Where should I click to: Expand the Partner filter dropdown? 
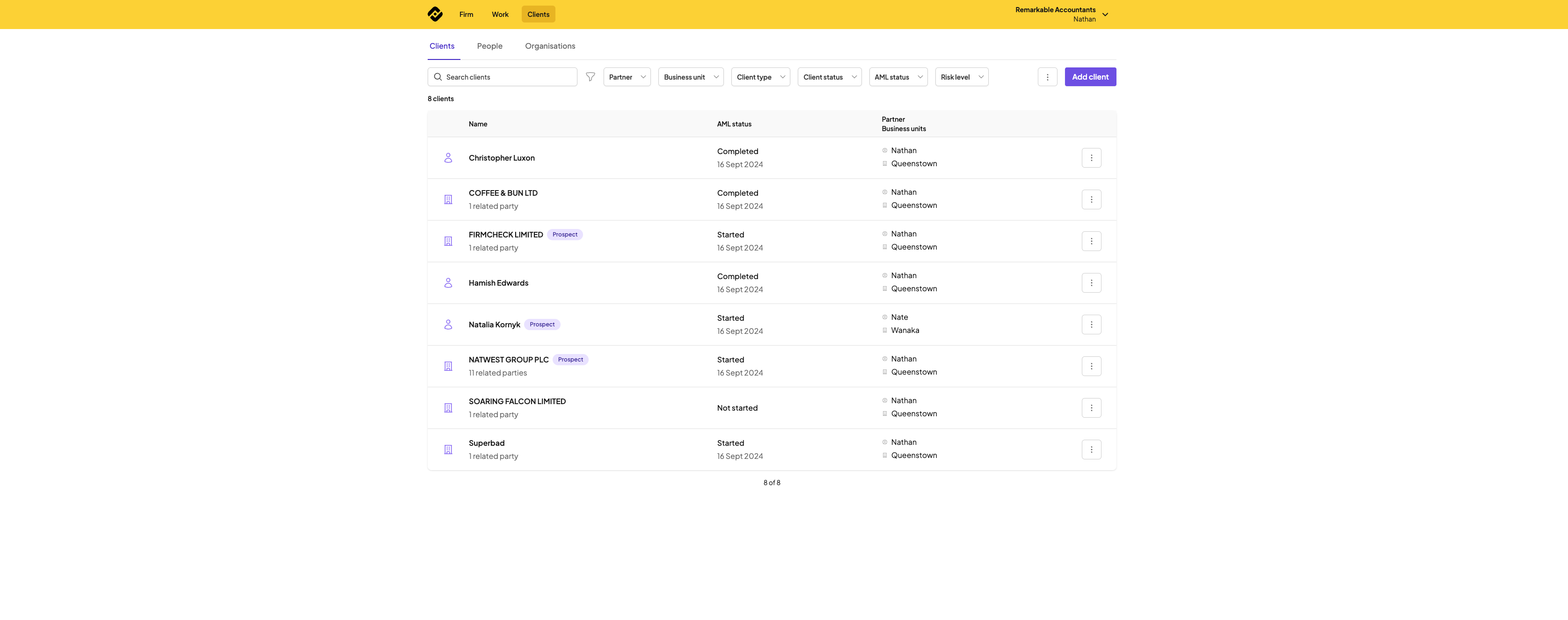(627, 77)
